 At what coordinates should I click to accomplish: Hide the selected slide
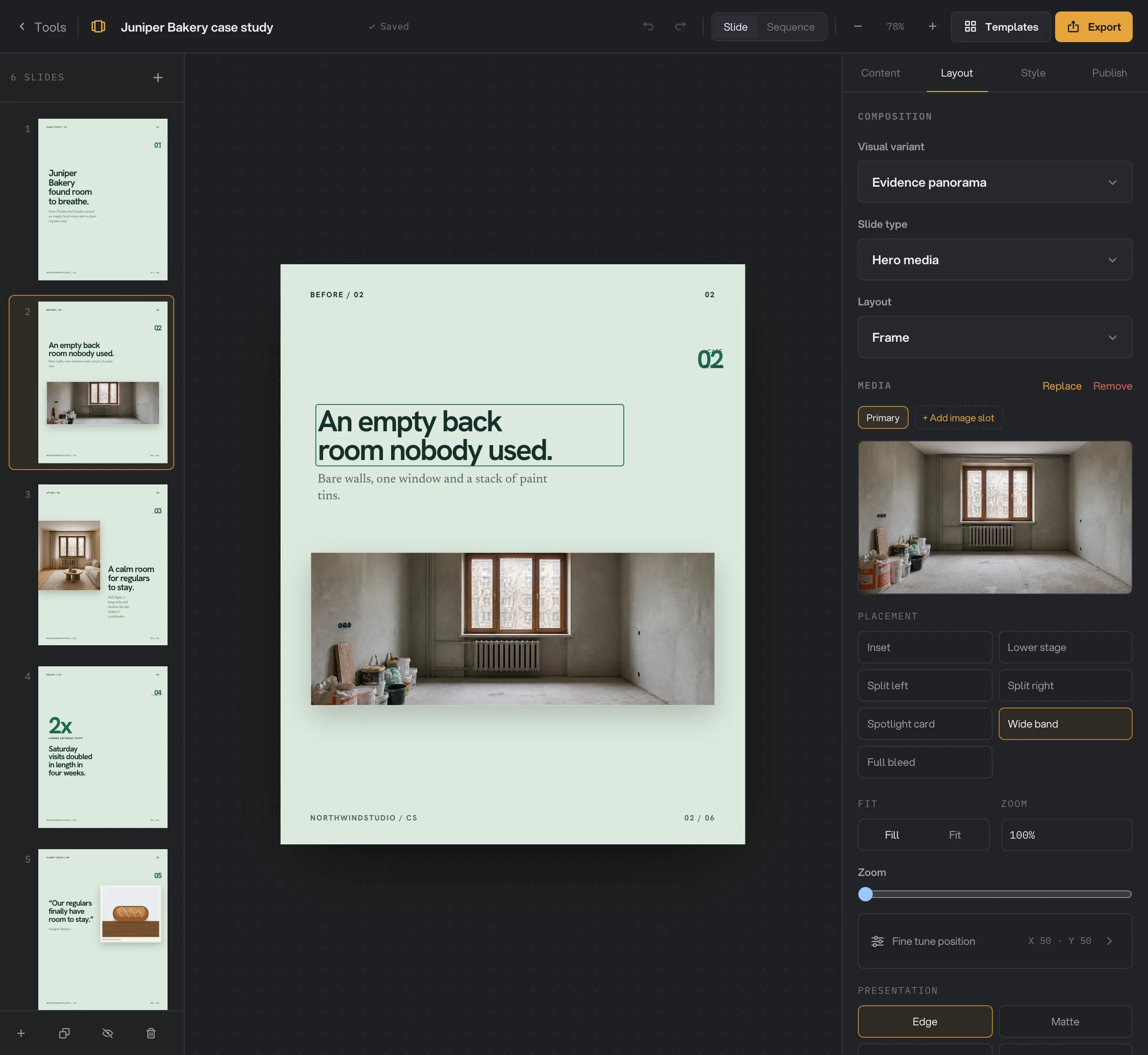tap(107, 1033)
